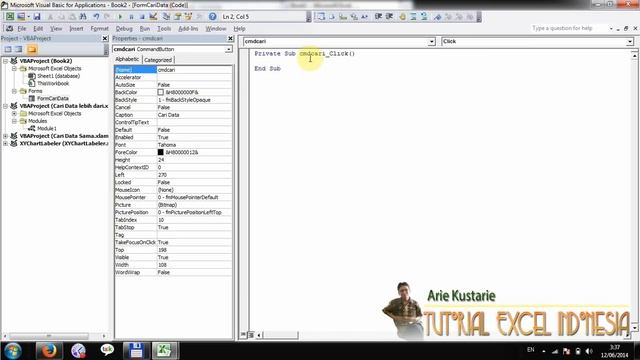Click View Code in the Project pane
This screenshot has height=360, width=640.
8,49
